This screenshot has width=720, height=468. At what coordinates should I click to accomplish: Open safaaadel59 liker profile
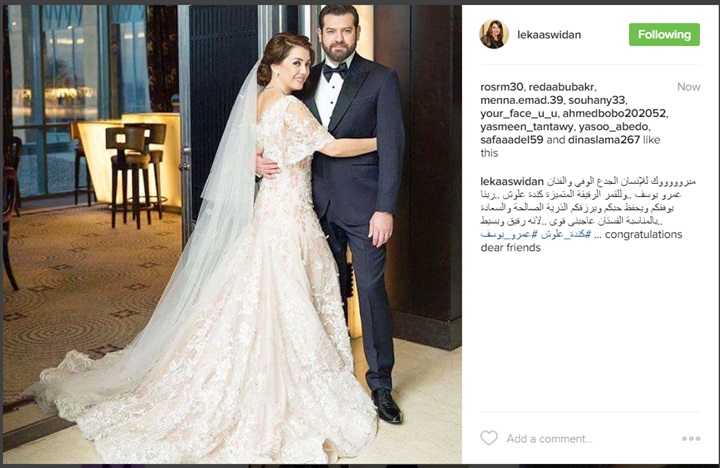pyautogui.click(x=512, y=140)
